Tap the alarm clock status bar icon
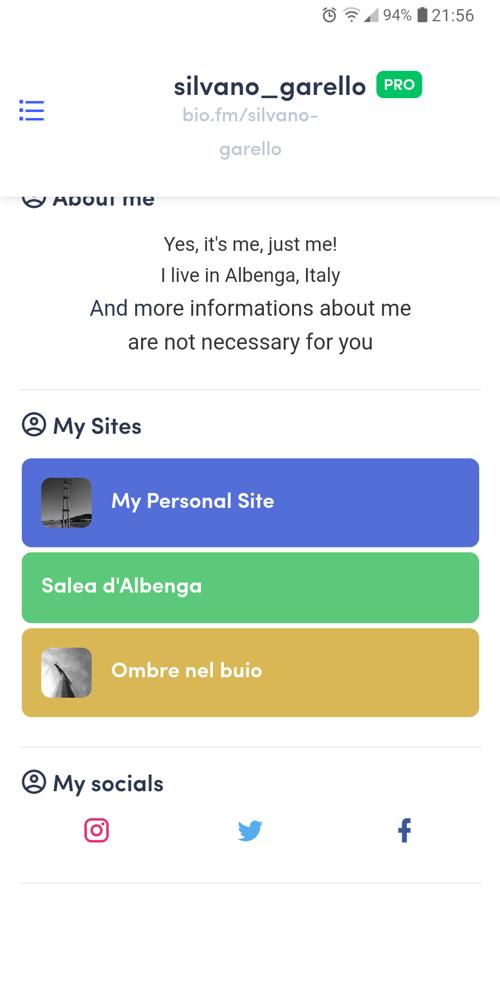 pyautogui.click(x=329, y=15)
